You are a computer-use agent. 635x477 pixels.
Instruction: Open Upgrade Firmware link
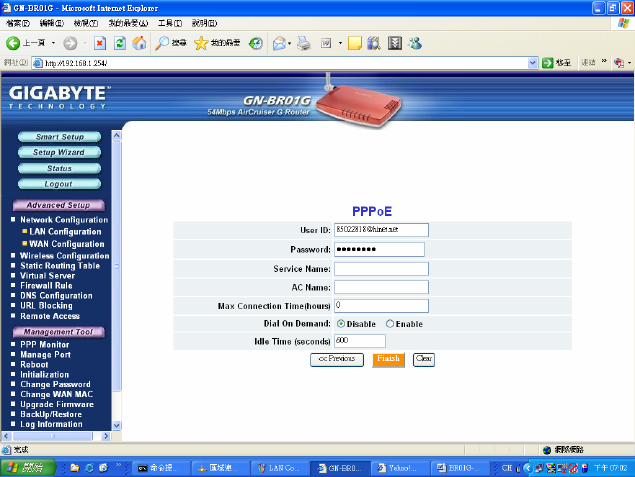point(57,404)
